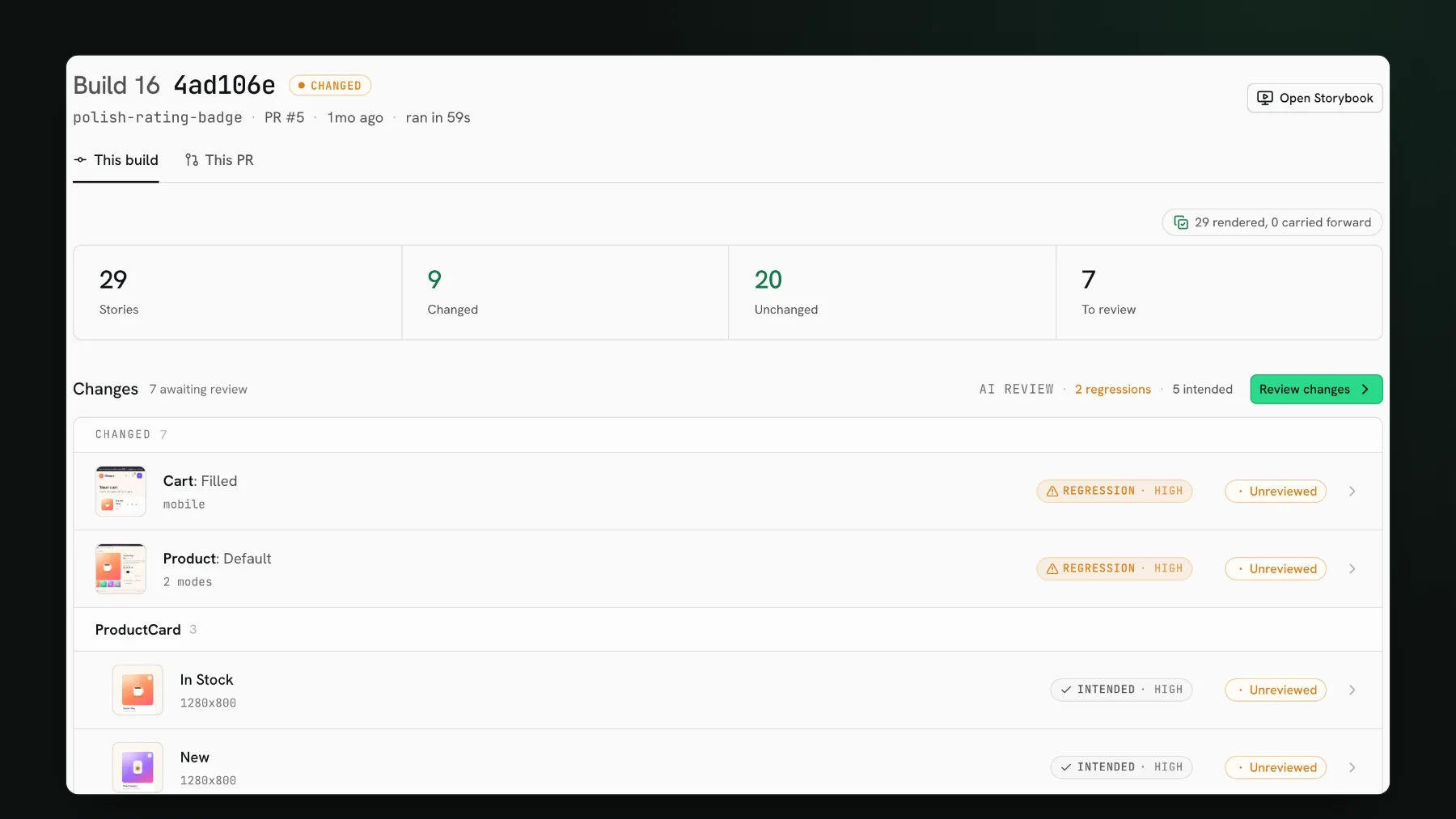The width and height of the screenshot is (1456, 819).
Task: Click Unreviewed status on Cart: Filled row
Action: (x=1276, y=492)
